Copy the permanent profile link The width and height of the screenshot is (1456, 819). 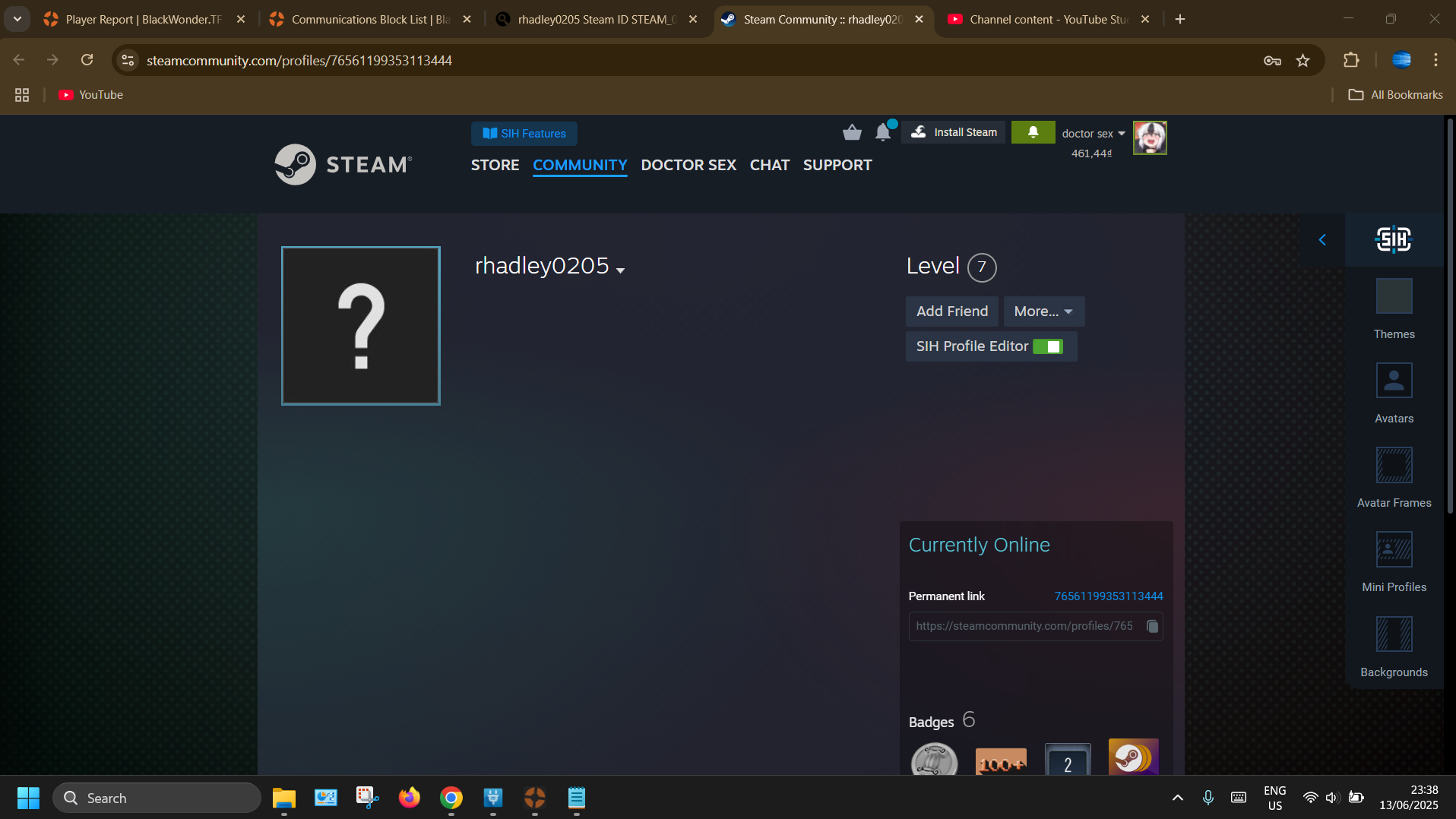[x=1152, y=626]
